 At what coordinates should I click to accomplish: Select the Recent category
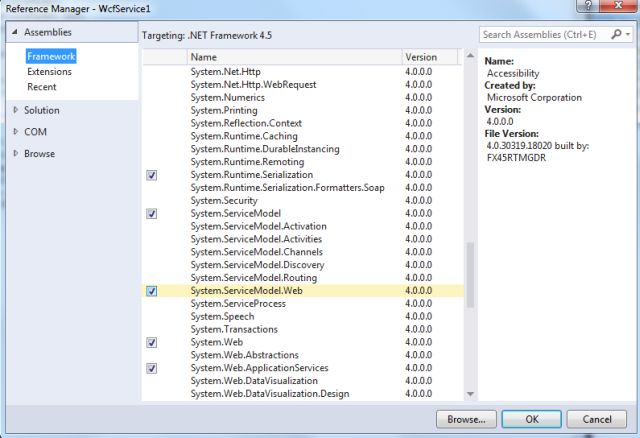(42, 87)
